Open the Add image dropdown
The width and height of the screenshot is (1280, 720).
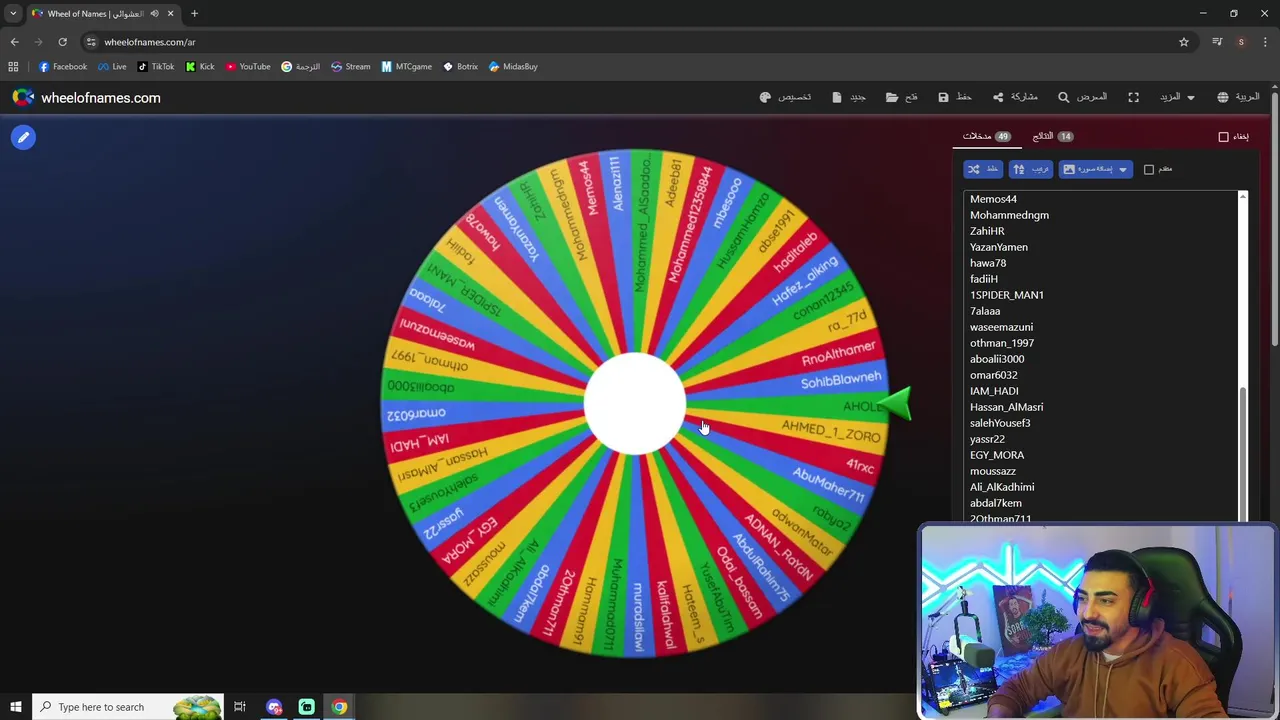point(1095,169)
